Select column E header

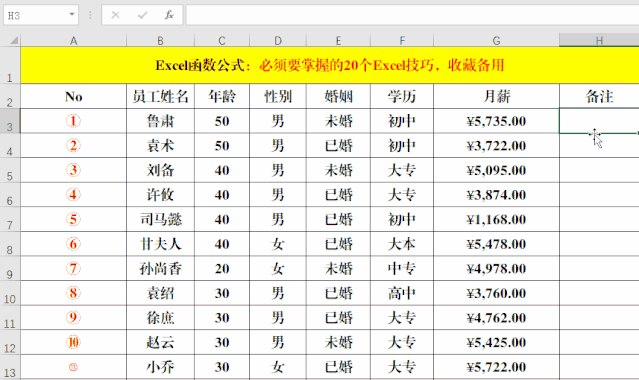point(338,40)
